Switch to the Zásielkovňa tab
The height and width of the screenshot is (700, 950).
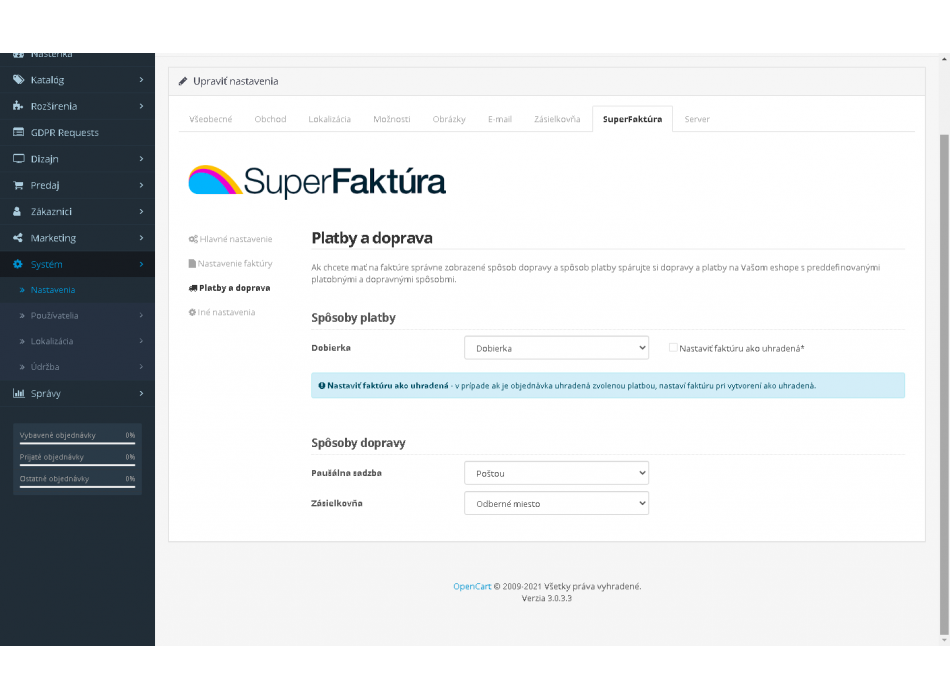point(557,119)
